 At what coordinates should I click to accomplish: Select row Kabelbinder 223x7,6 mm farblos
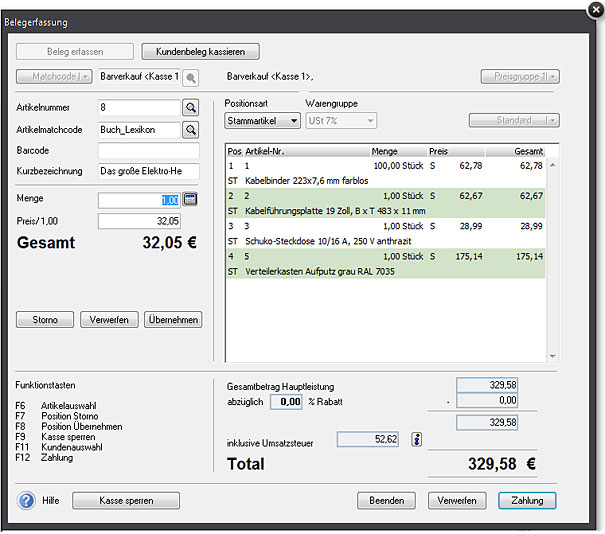(385, 173)
